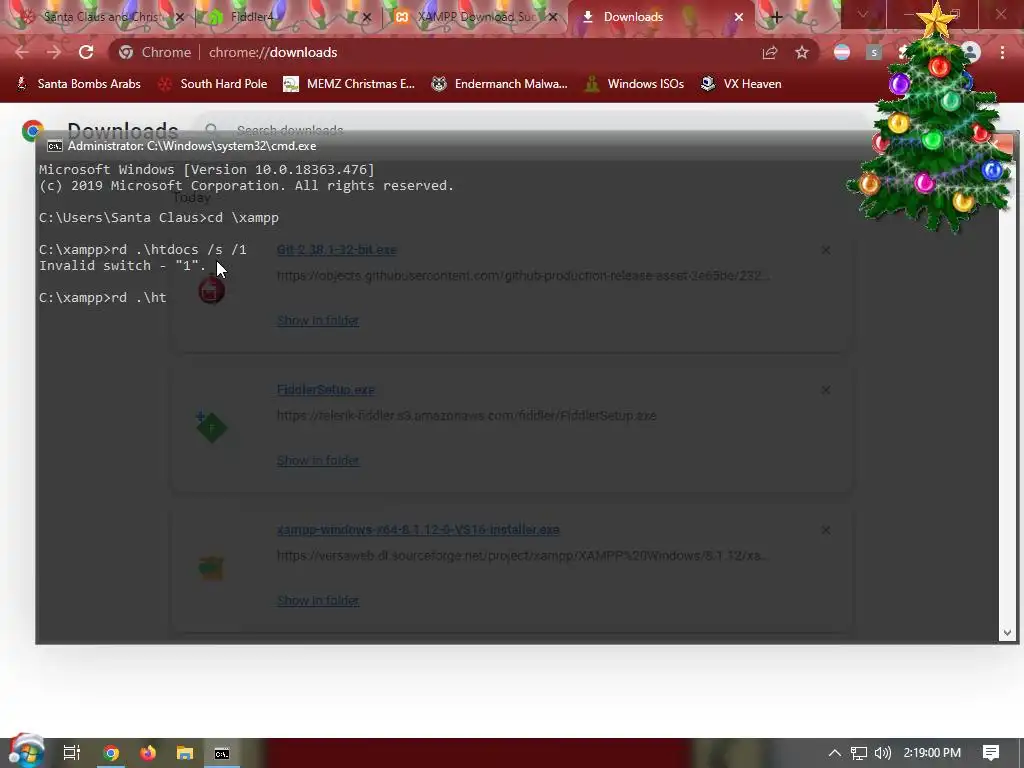Open Chrome's tab search dropdown

click(x=863, y=14)
